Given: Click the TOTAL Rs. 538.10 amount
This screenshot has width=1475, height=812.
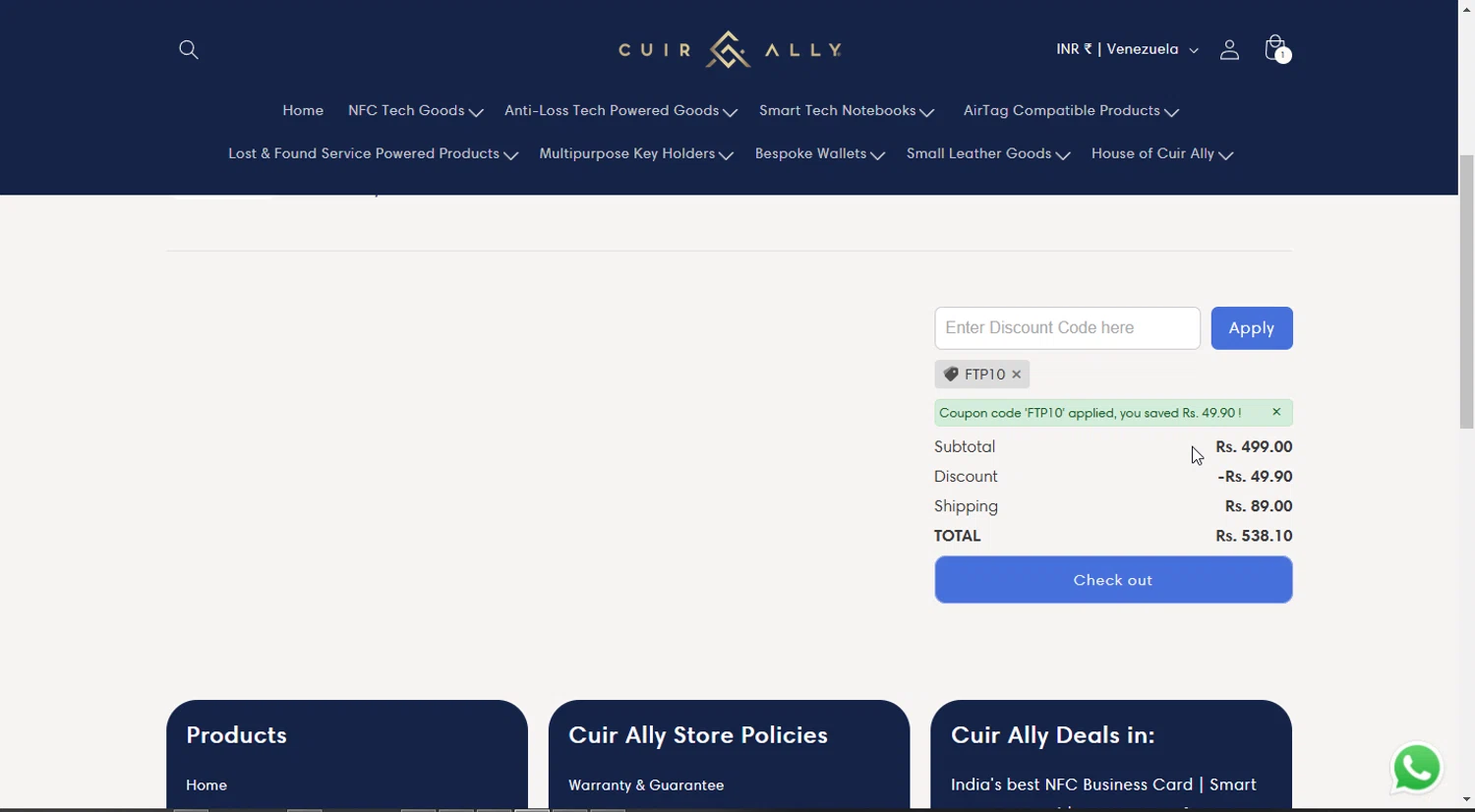Looking at the screenshot, I should click(1254, 537).
